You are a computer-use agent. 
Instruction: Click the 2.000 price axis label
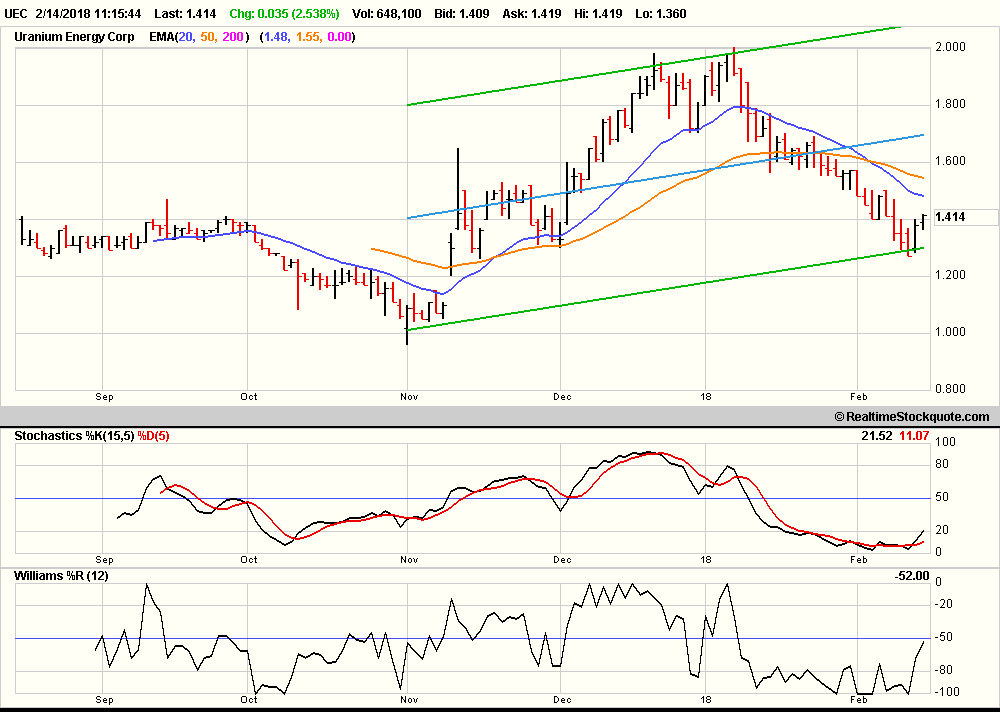coord(950,47)
